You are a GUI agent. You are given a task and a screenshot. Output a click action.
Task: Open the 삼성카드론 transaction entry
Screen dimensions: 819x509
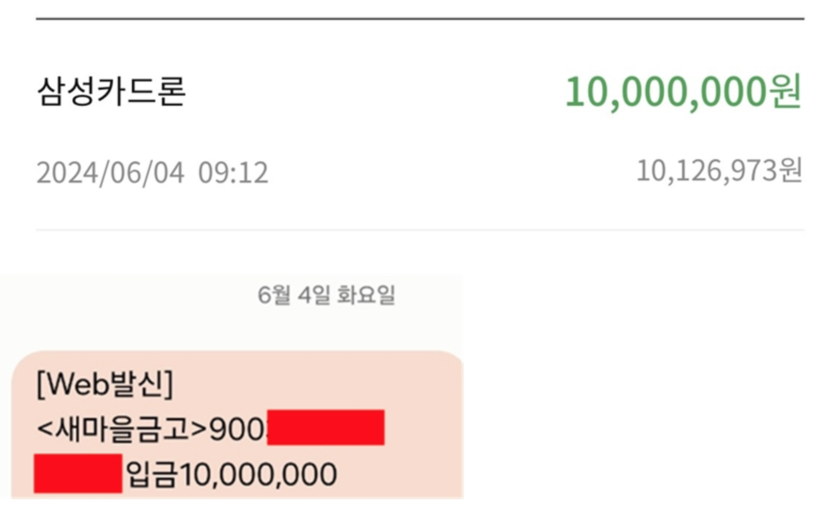coord(111,92)
